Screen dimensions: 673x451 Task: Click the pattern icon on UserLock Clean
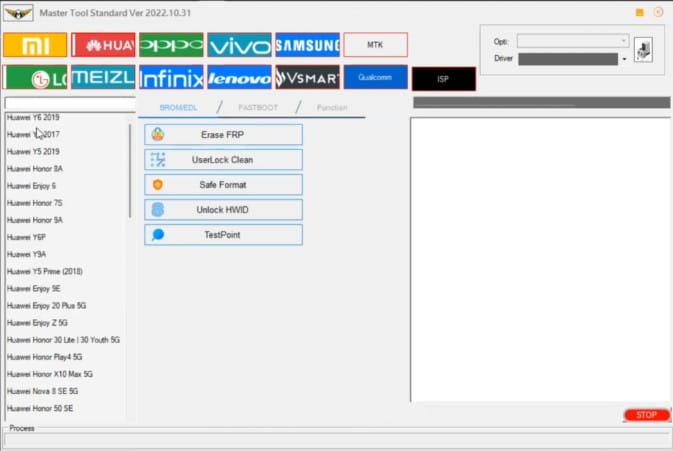point(158,160)
